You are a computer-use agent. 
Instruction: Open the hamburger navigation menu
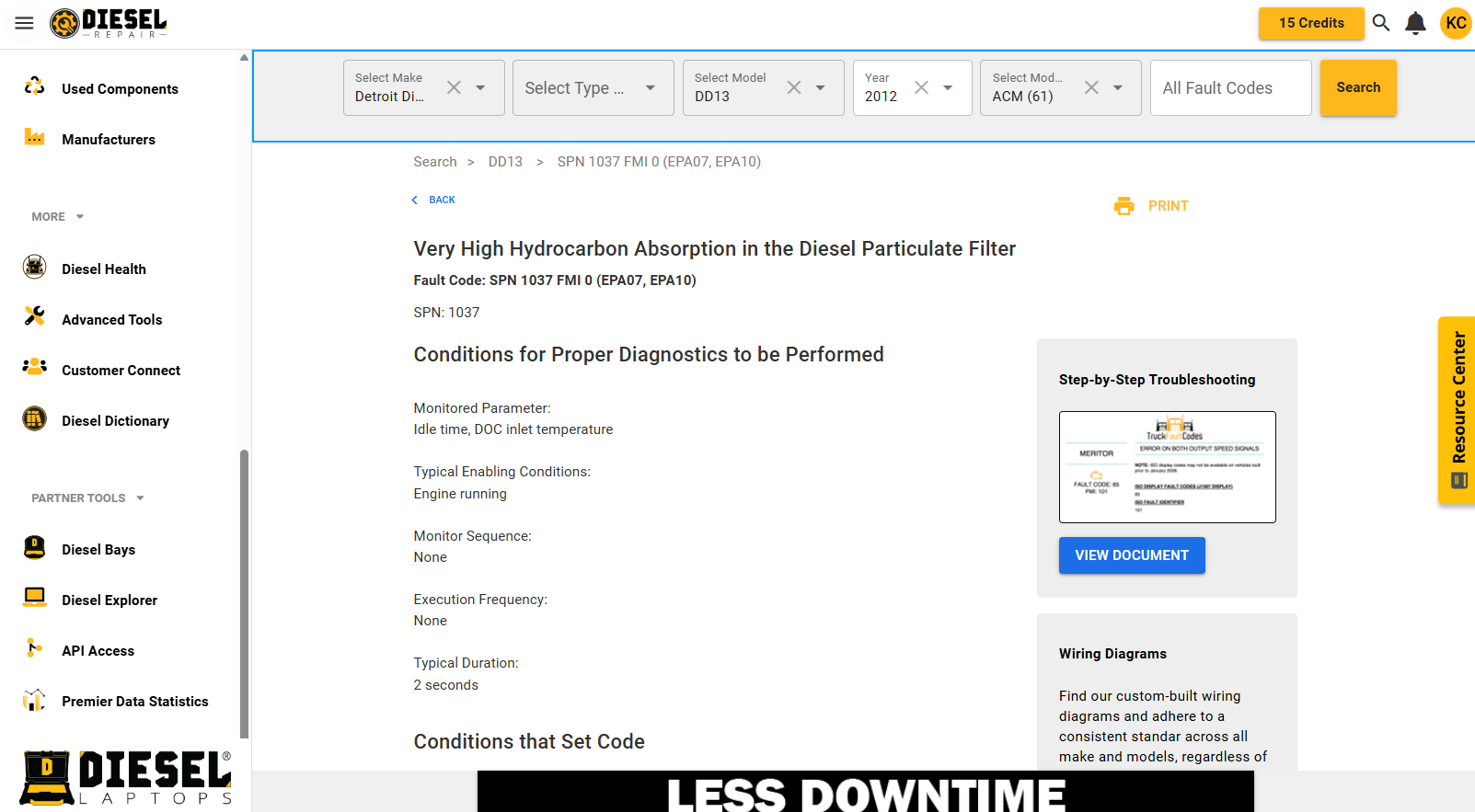click(x=24, y=23)
